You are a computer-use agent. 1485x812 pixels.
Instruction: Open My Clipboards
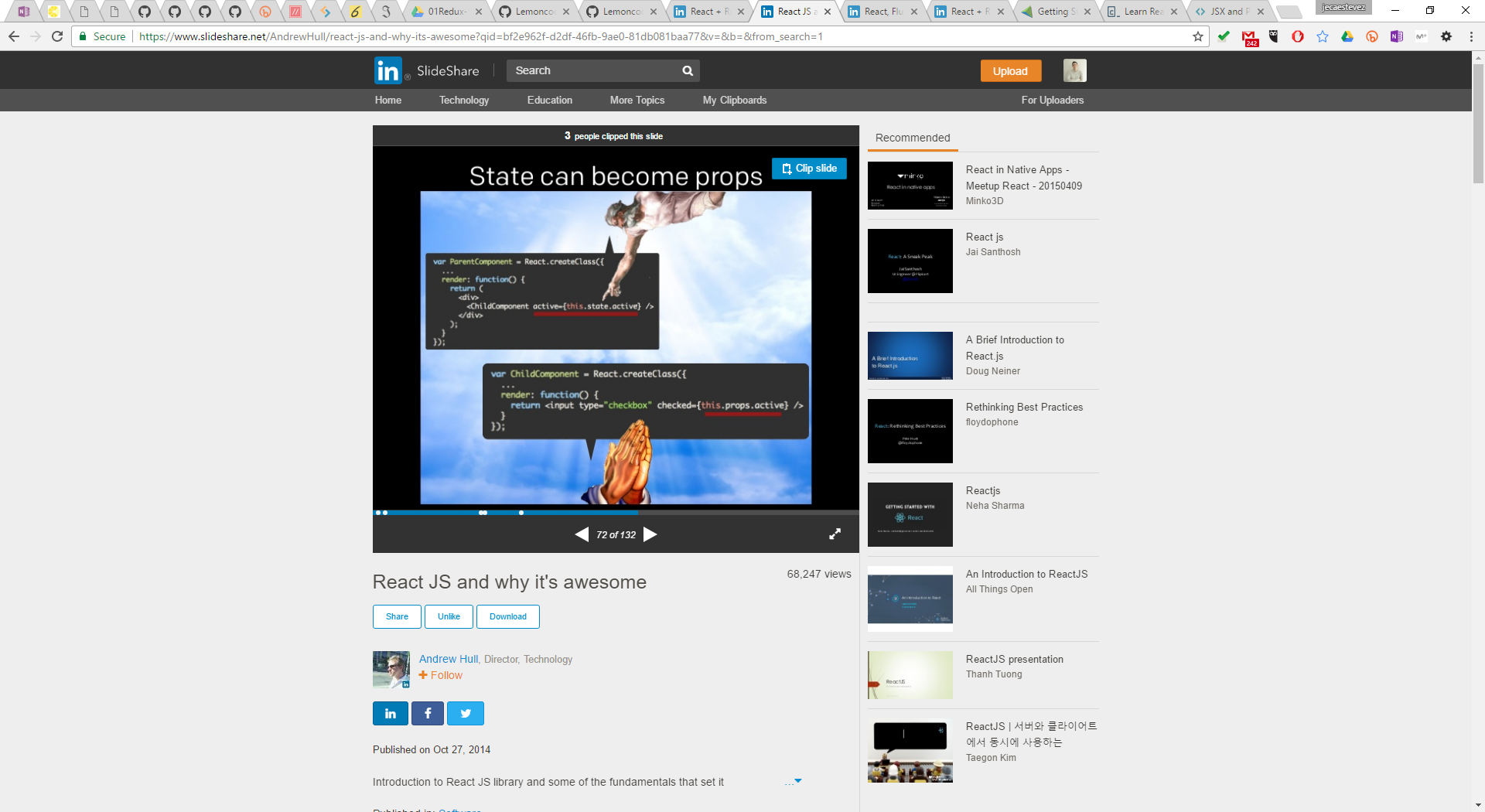point(735,100)
